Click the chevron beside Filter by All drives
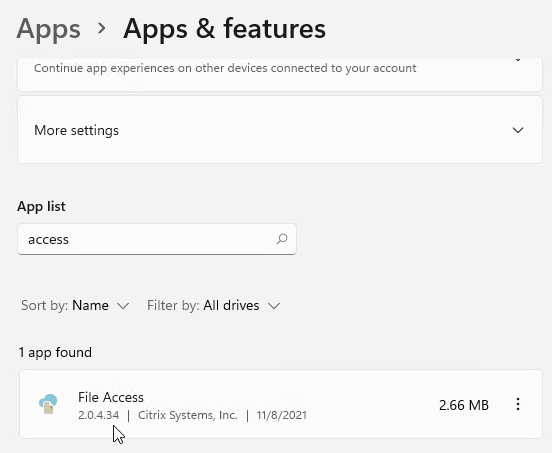Image resolution: width=552 pixels, height=453 pixels. [x=274, y=306]
